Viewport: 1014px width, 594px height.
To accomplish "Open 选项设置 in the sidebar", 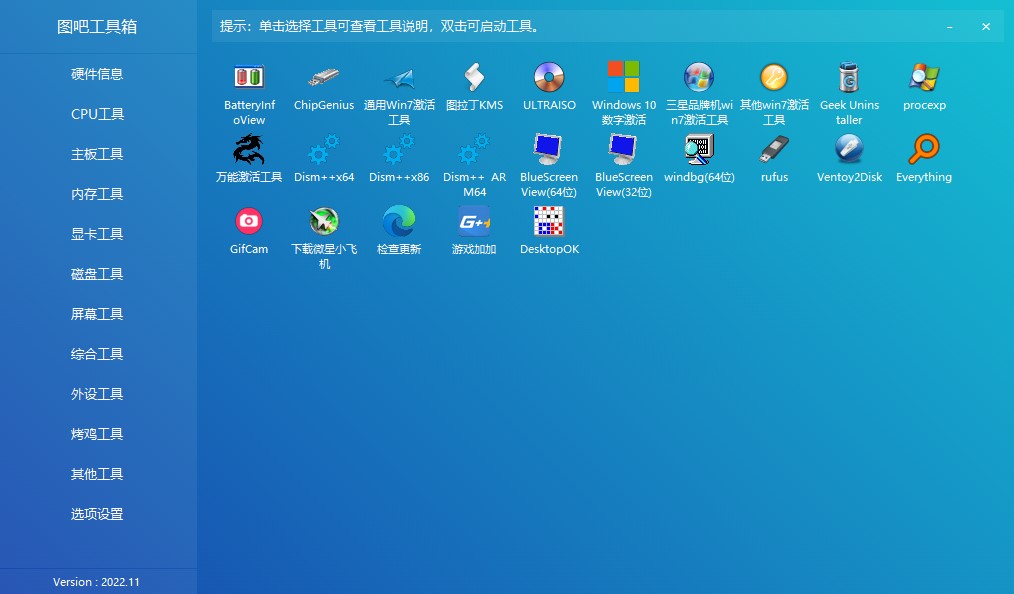I will click(97, 514).
